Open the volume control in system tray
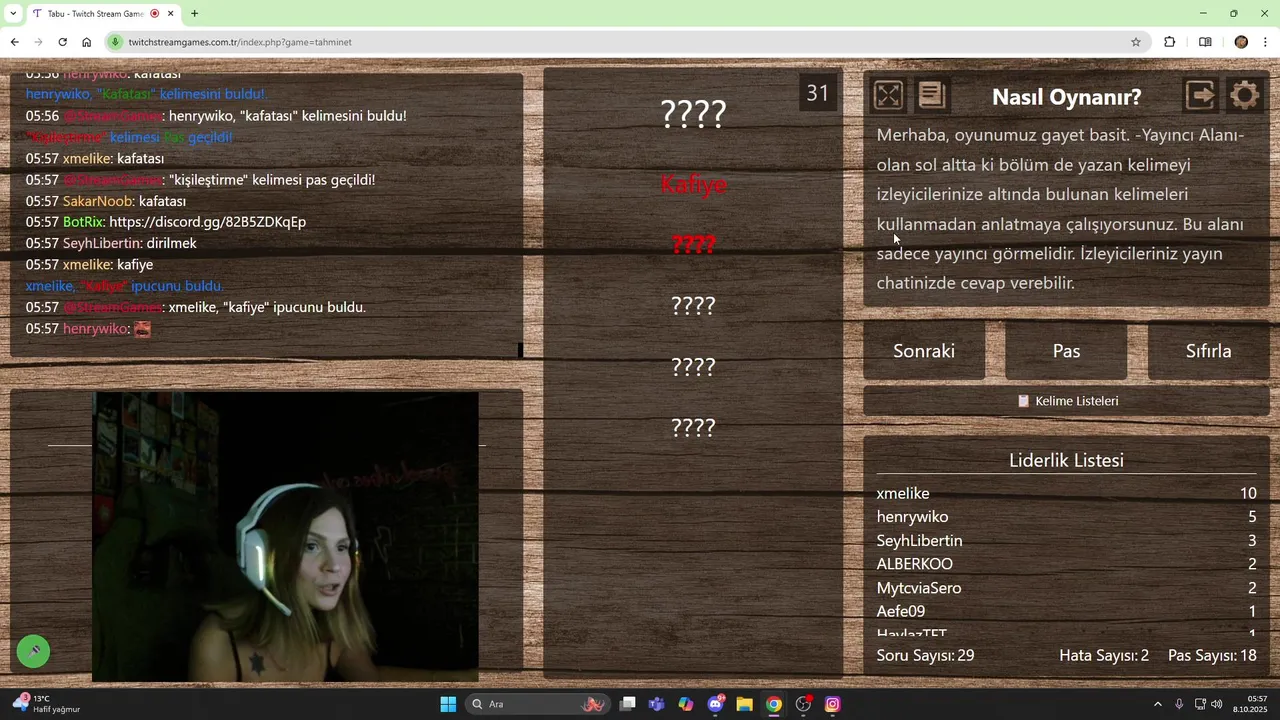The width and height of the screenshot is (1280, 720). pyautogui.click(x=1217, y=704)
